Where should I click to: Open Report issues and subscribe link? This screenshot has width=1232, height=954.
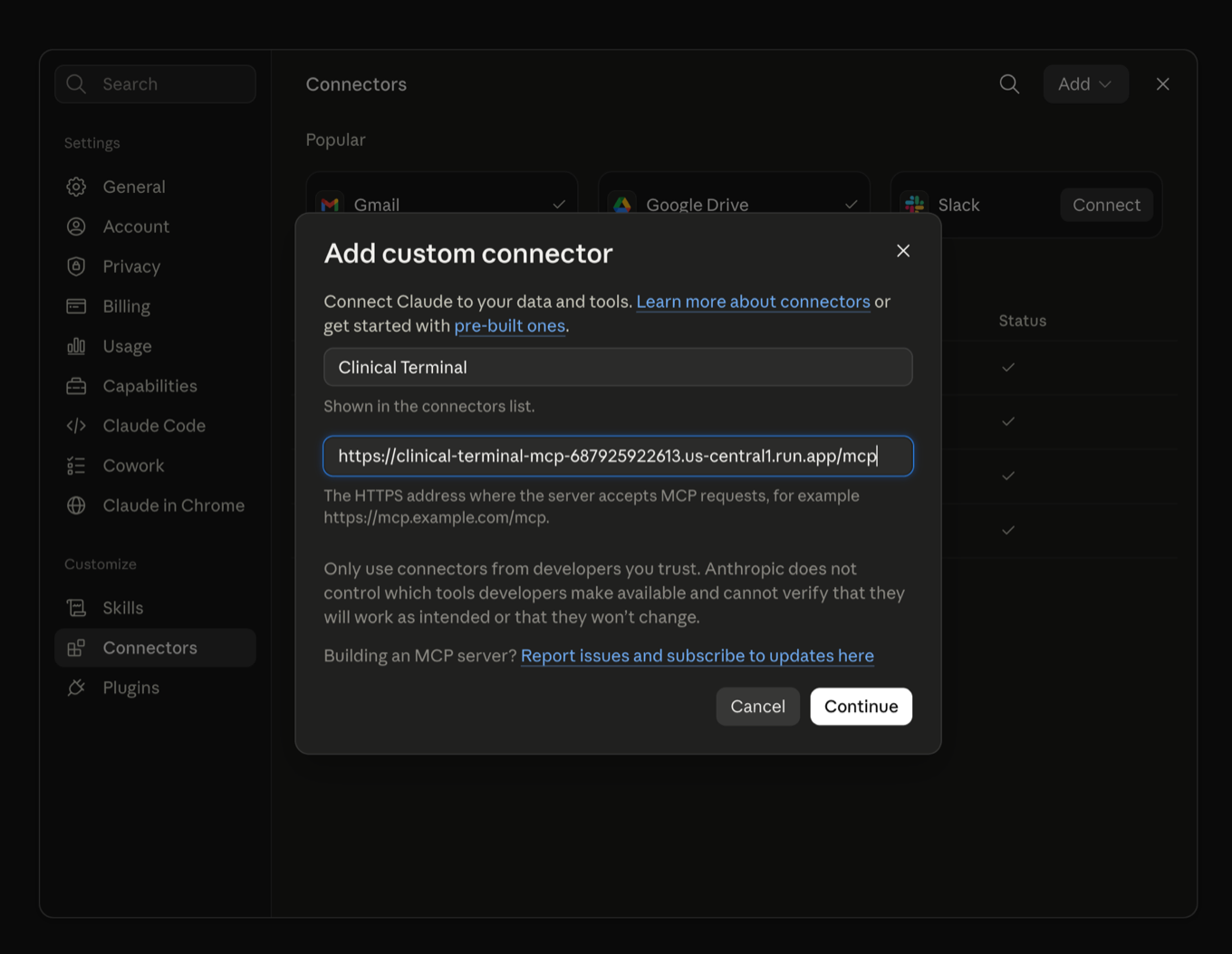(x=698, y=656)
